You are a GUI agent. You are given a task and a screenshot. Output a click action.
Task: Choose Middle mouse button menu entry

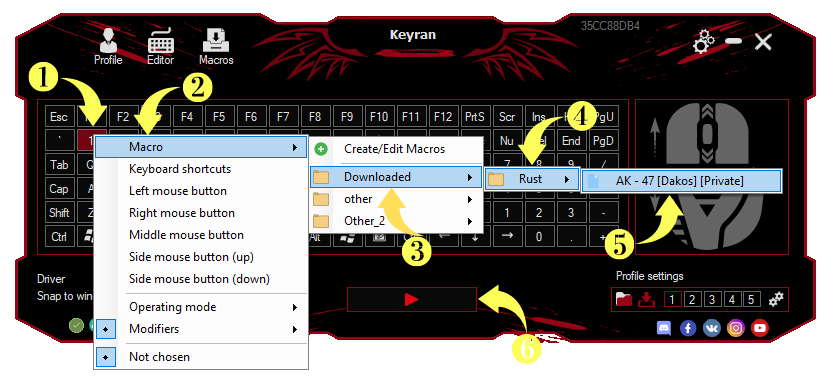tap(202, 235)
